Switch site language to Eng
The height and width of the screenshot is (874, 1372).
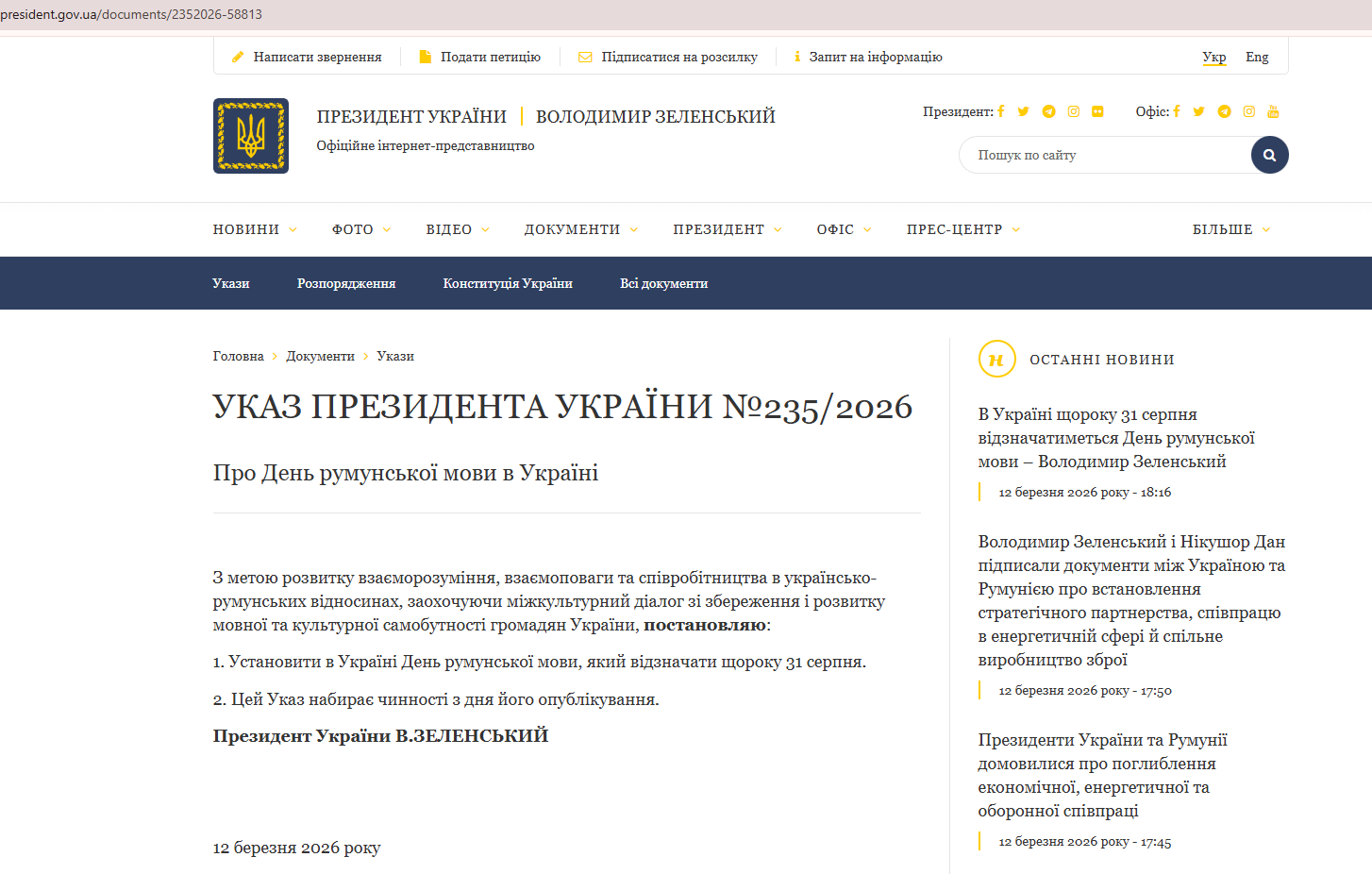tap(1257, 57)
